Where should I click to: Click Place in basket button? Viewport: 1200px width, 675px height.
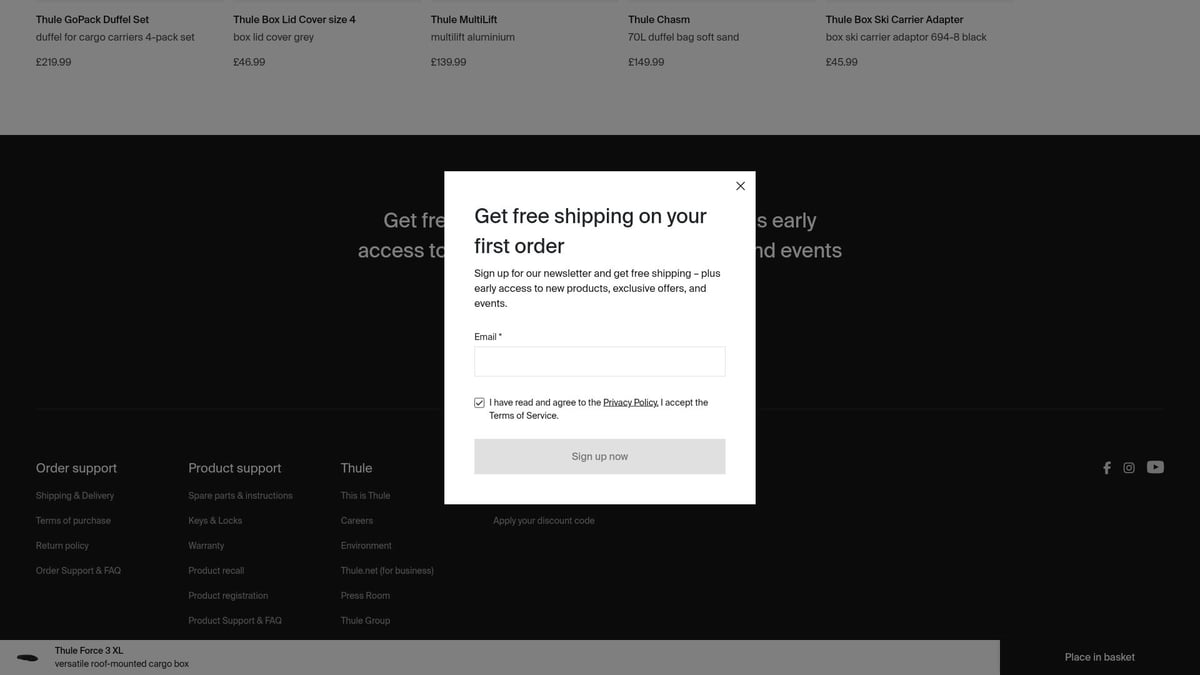coord(1099,657)
